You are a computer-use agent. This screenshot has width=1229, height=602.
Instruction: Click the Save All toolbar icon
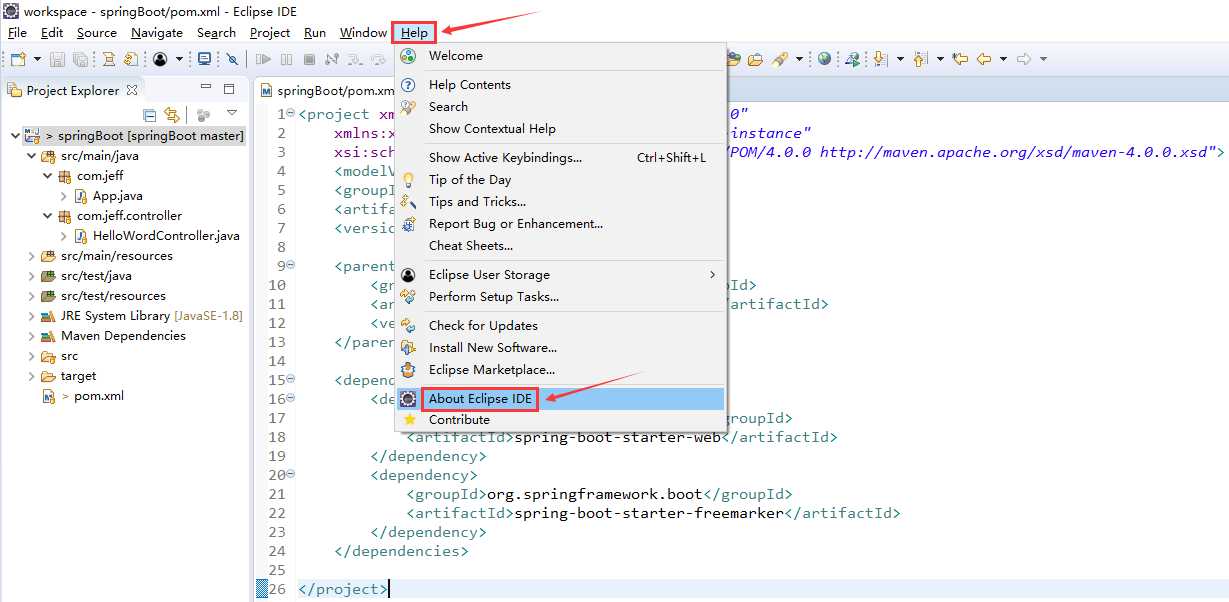pyautogui.click(x=80, y=59)
